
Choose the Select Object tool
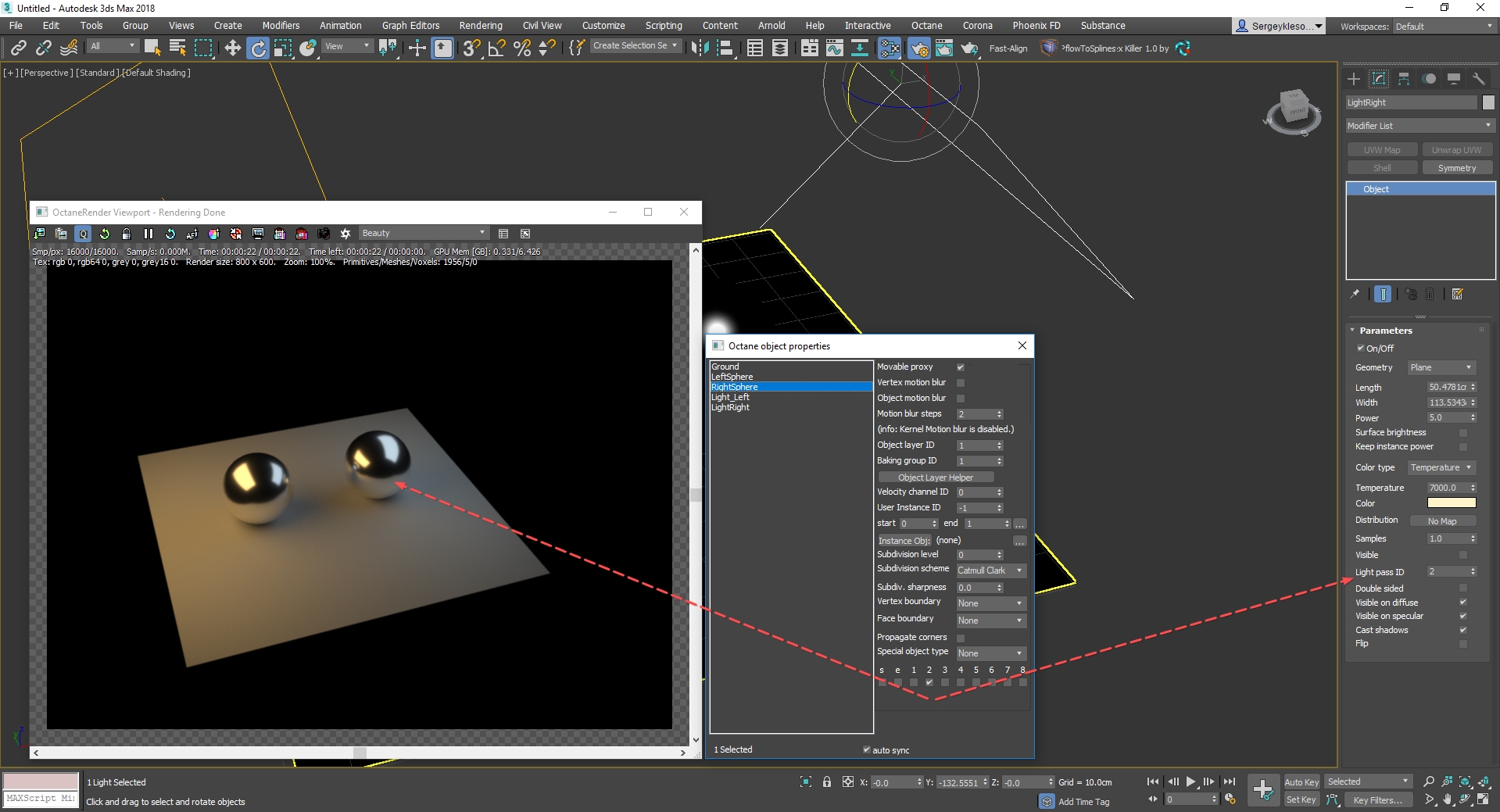(152, 48)
